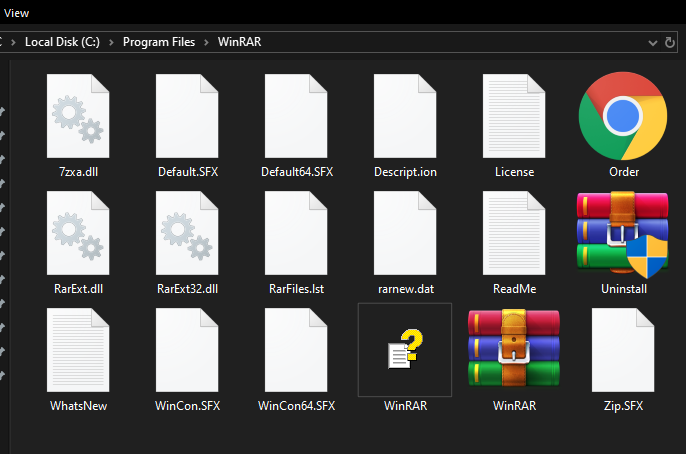Click the Default64.SFX file name label
This screenshot has height=454, width=686.
(x=297, y=172)
